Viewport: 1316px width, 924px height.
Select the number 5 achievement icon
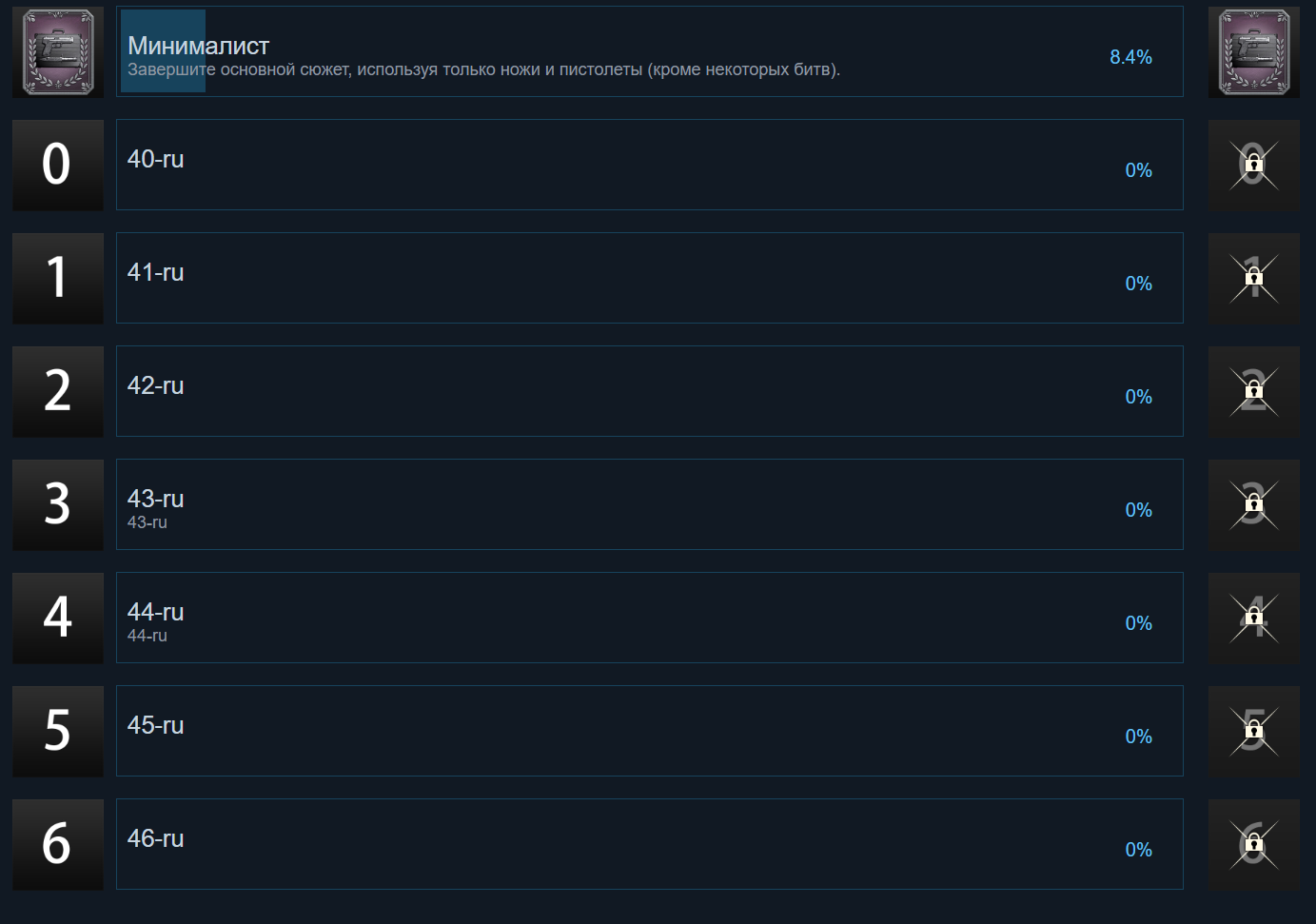pos(58,731)
